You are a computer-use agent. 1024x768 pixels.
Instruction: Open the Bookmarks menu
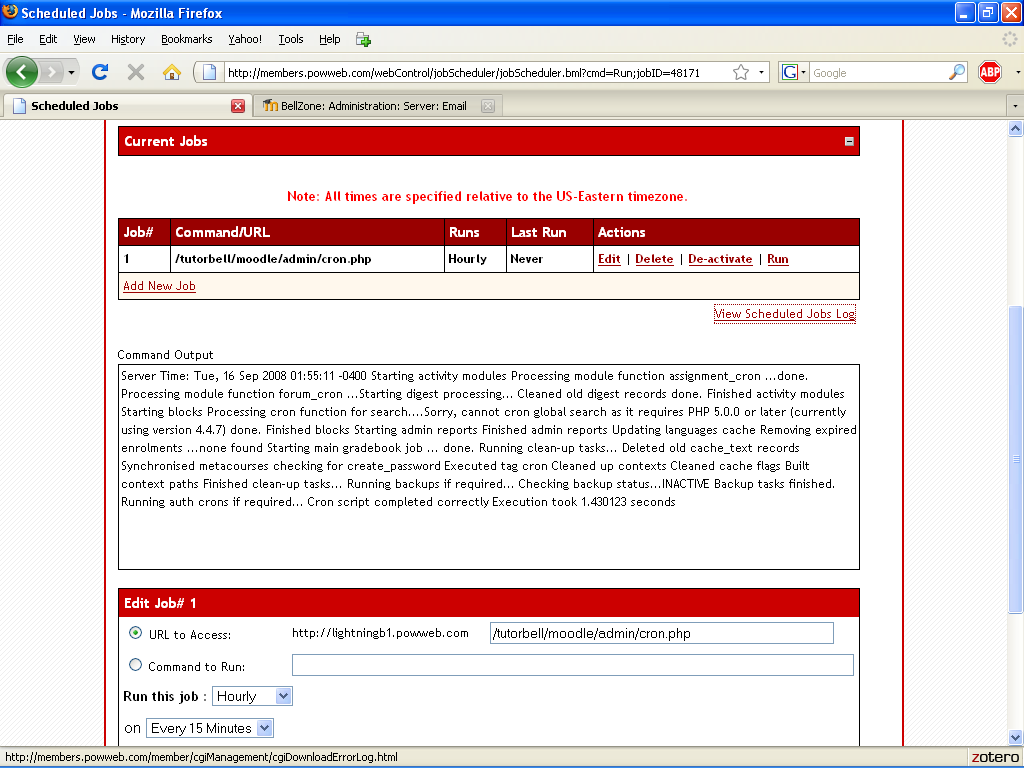(186, 39)
